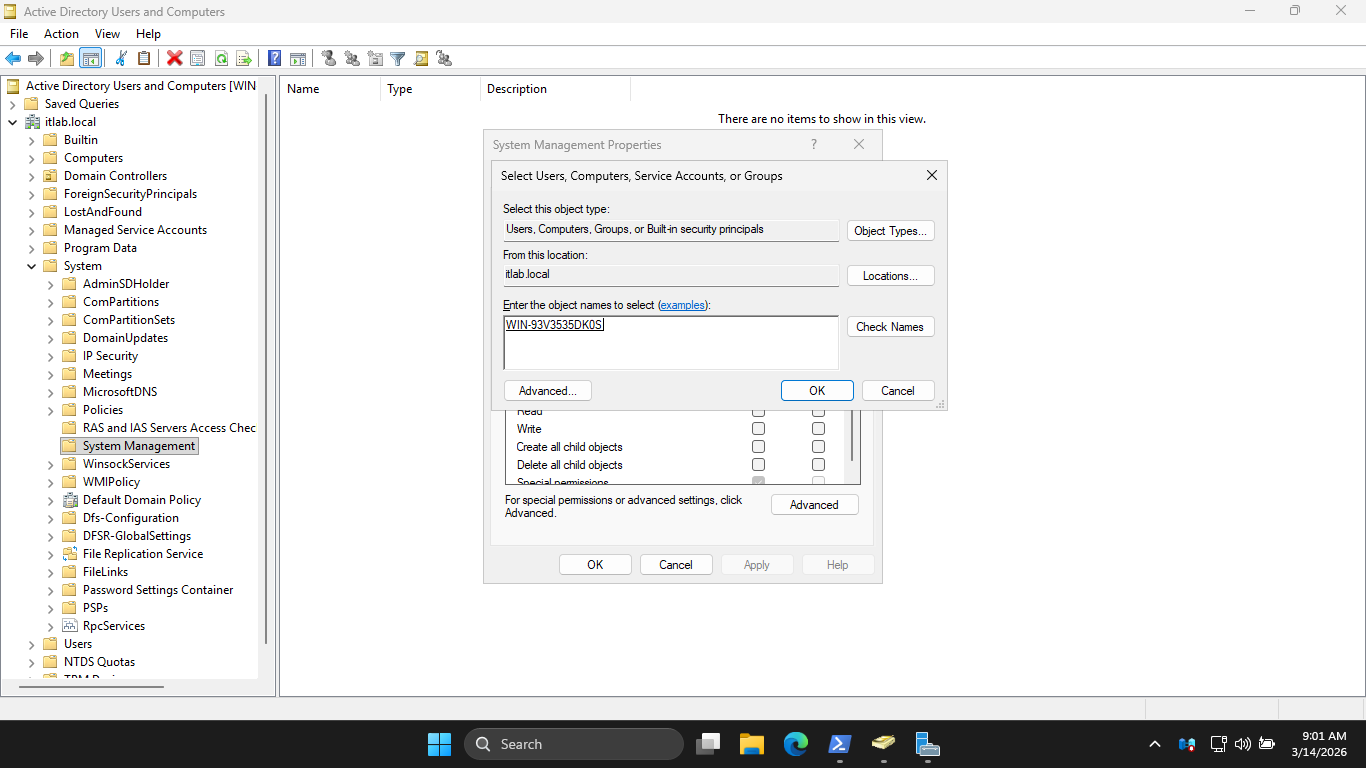Expand the MicrosoftDNS container

click(51, 392)
